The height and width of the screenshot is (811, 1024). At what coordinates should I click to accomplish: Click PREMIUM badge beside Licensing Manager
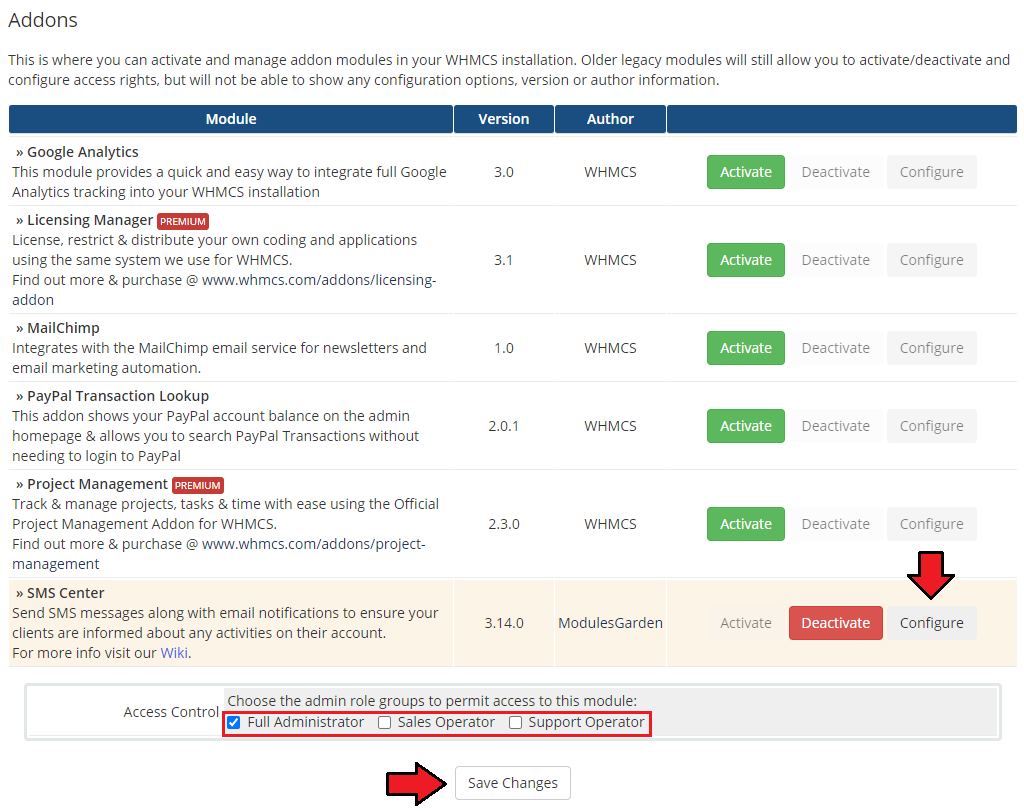(183, 221)
